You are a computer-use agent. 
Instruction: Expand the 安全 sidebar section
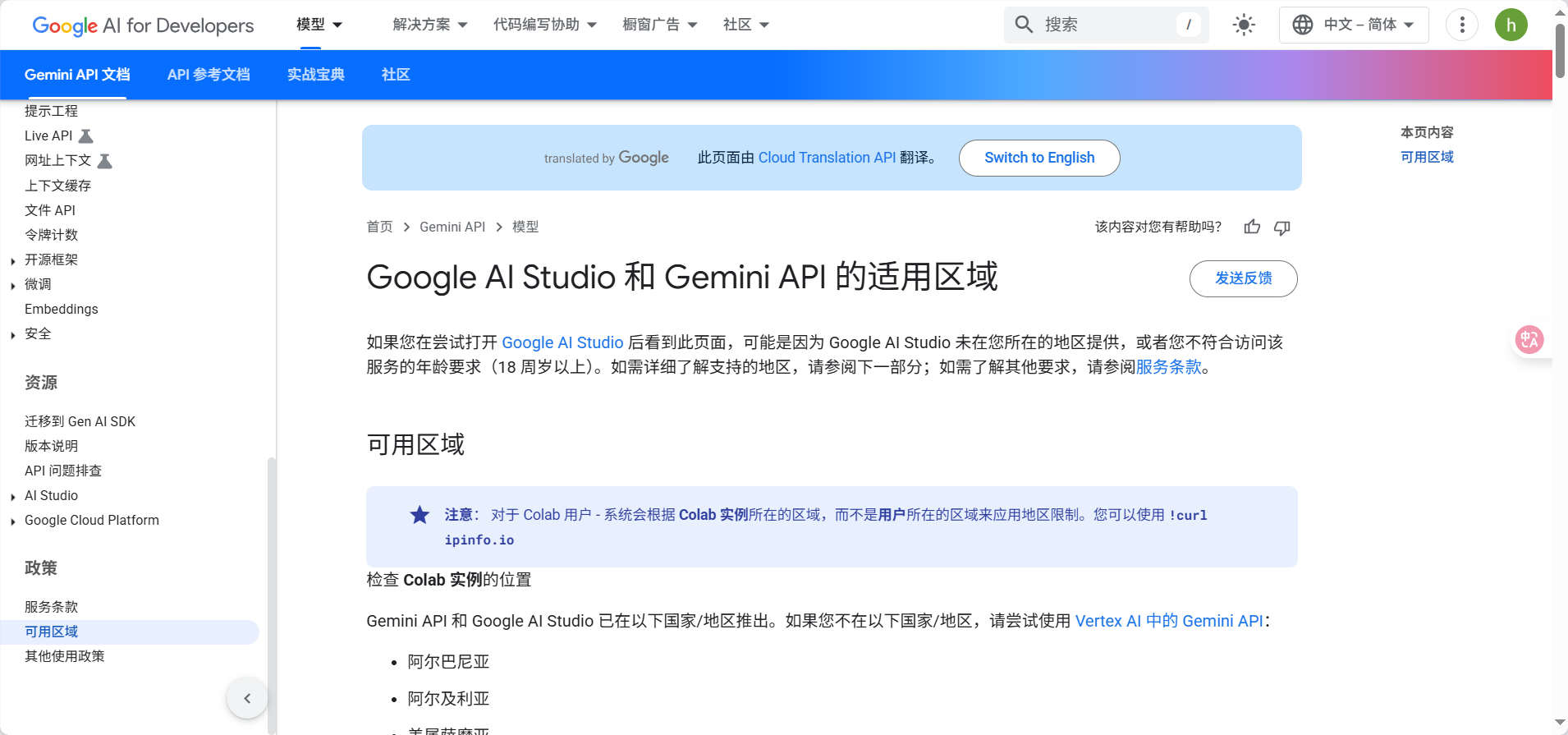[13, 335]
